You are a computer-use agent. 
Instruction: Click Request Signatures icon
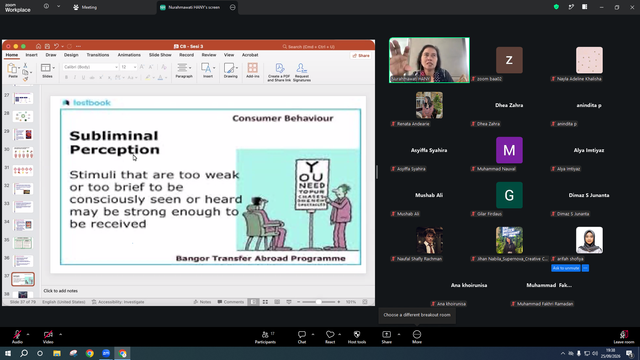(302, 72)
